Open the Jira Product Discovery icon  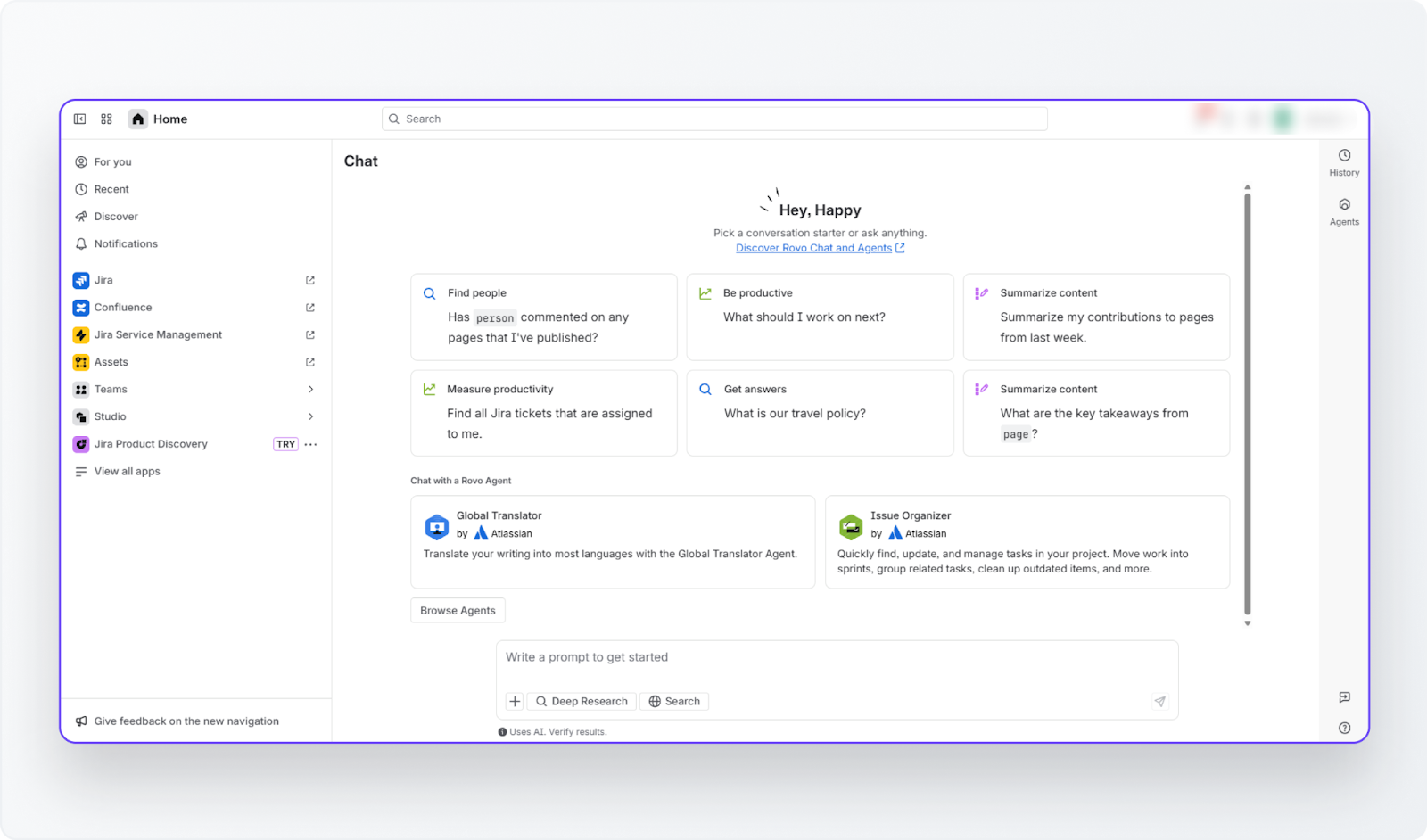coord(81,444)
